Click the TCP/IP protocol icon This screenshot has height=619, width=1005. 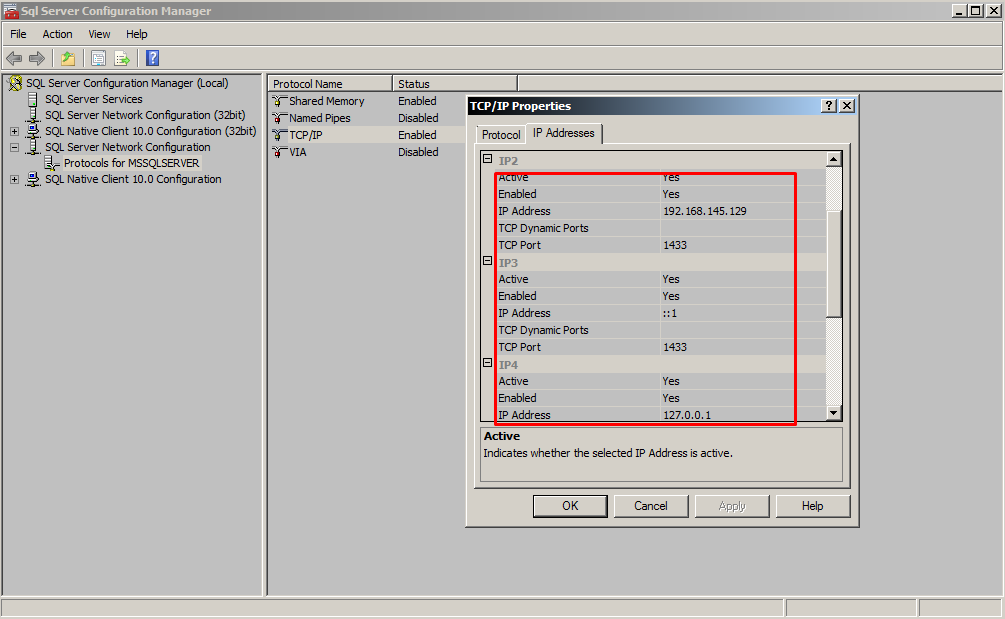(279, 135)
